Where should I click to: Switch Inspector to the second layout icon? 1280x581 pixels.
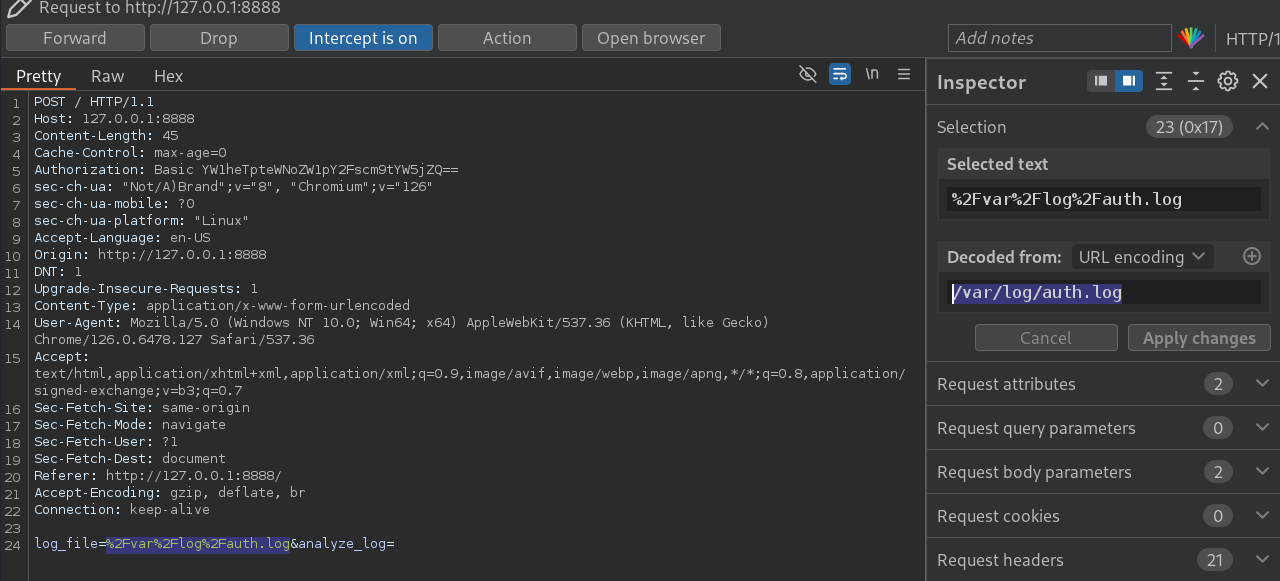[1129, 81]
